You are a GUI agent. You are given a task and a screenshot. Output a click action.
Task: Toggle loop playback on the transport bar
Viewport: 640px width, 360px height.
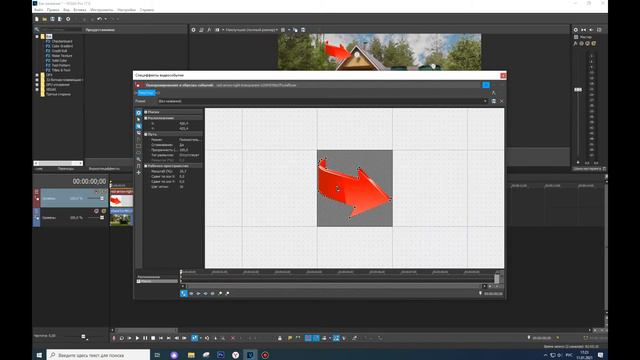click(x=122, y=338)
